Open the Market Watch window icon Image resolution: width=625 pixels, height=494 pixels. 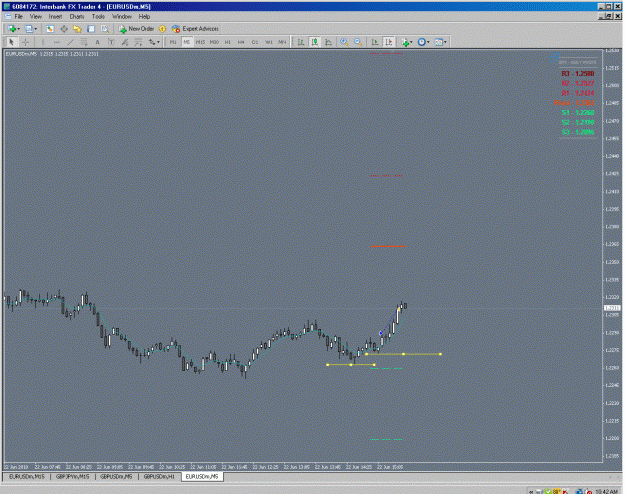50,29
